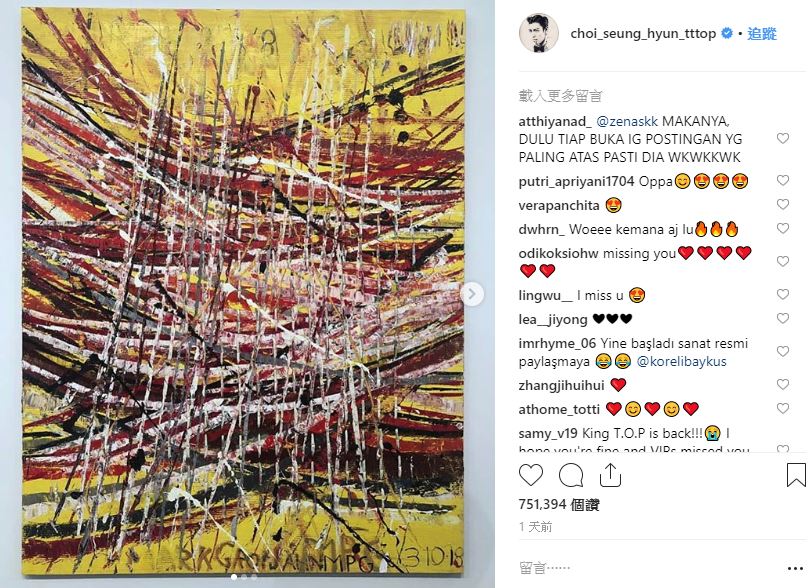Load more comments

coord(560,96)
